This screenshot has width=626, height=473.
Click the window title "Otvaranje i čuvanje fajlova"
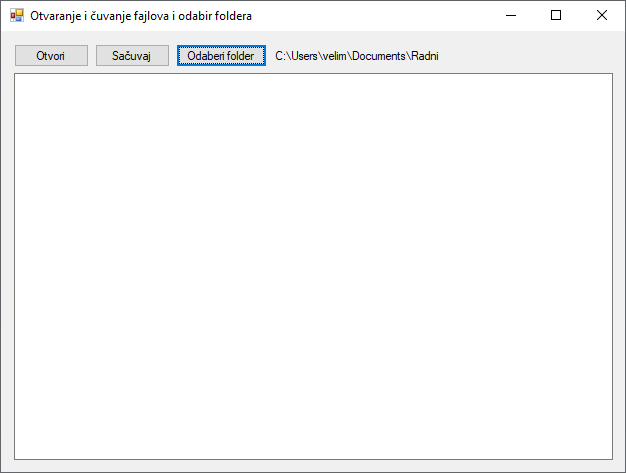pyautogui.click(x=141, y=16)
